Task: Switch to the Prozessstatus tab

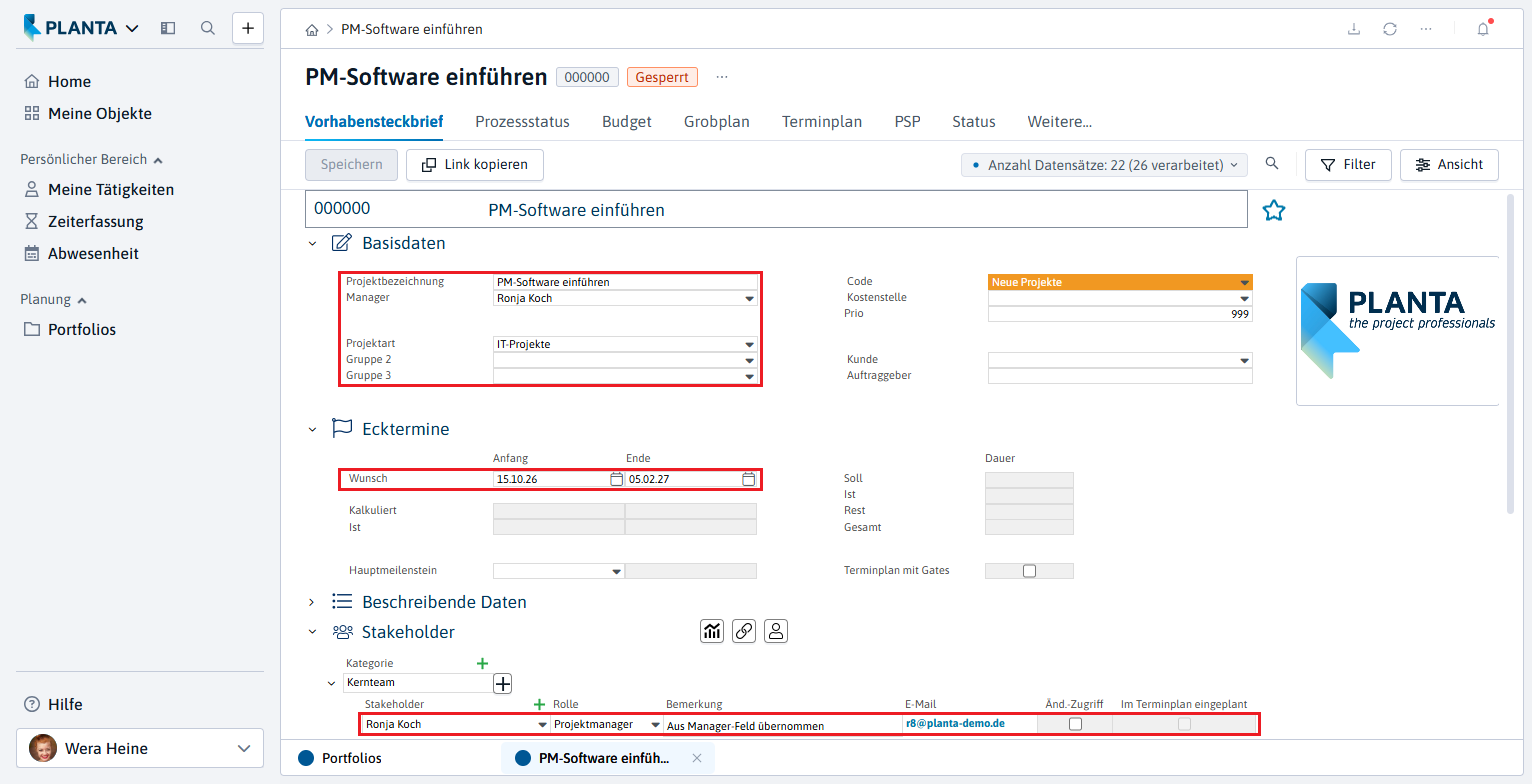Action: [522, 122]
